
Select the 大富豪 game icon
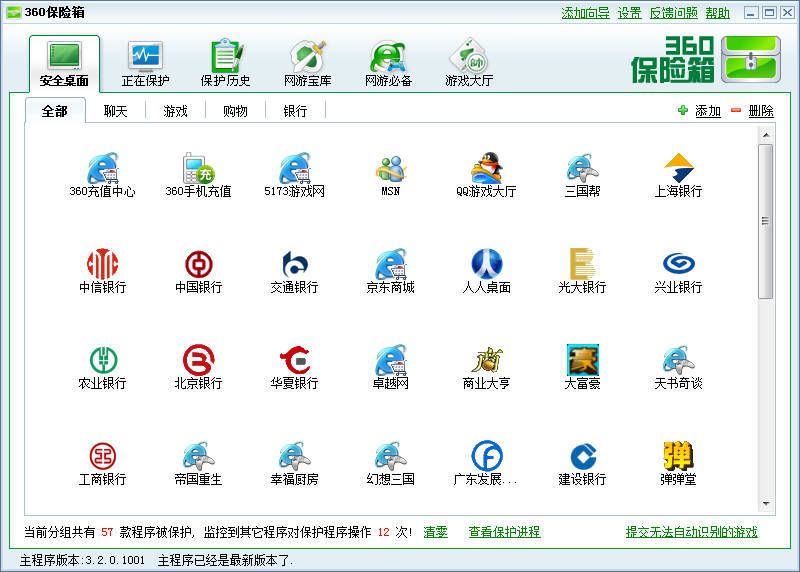tap(582, 367)
